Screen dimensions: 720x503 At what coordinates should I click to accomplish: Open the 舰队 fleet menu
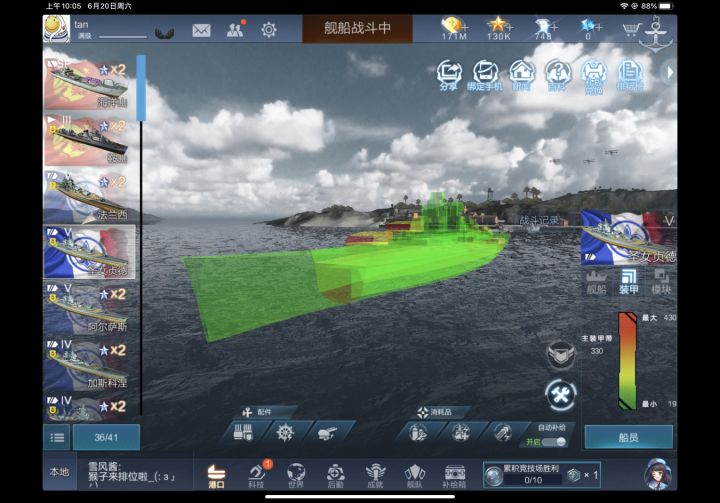coord(415,476)
